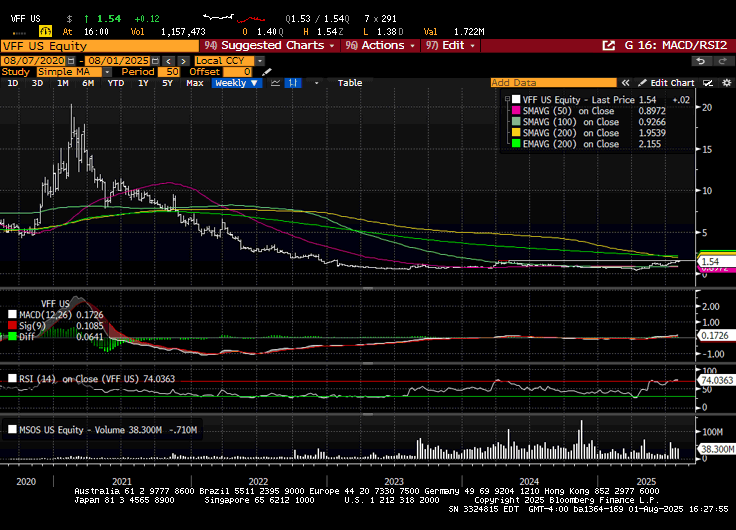Click the Add Data input field

tap(553, 83)
